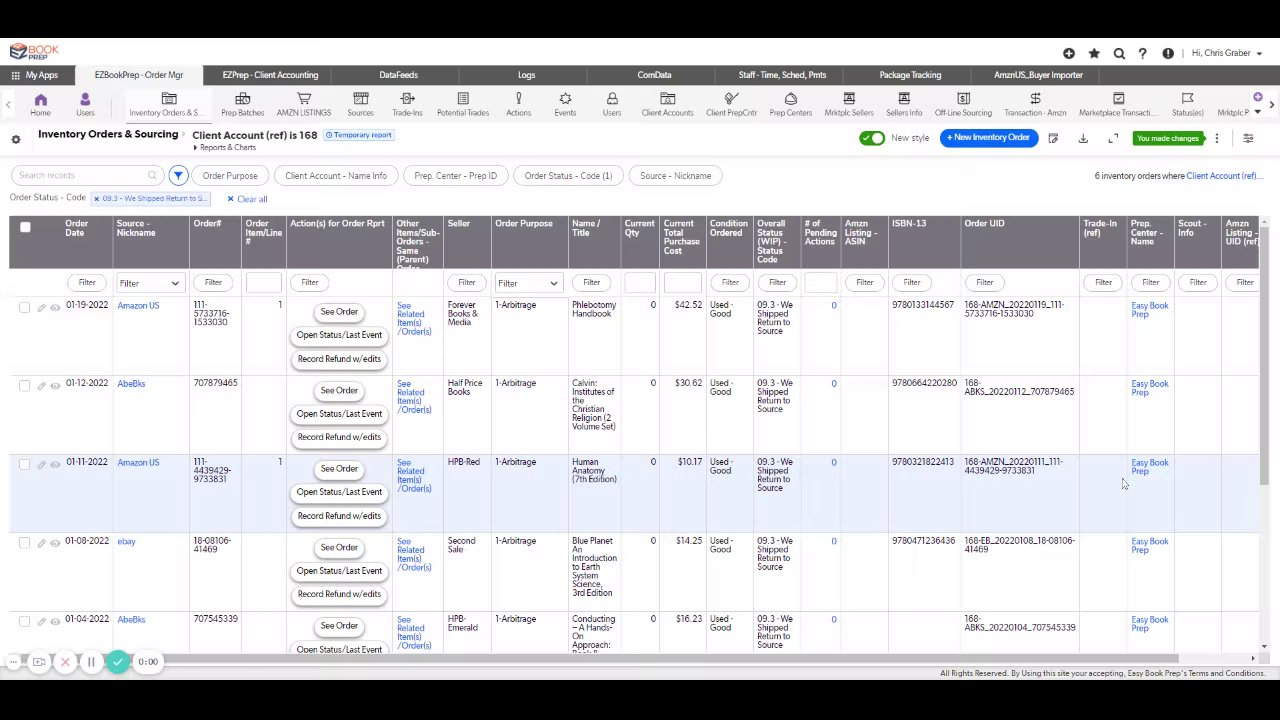Click See Order for Phlebotomy Handbook row
The width and height of the screenshot is (1280, 720).
339,312
